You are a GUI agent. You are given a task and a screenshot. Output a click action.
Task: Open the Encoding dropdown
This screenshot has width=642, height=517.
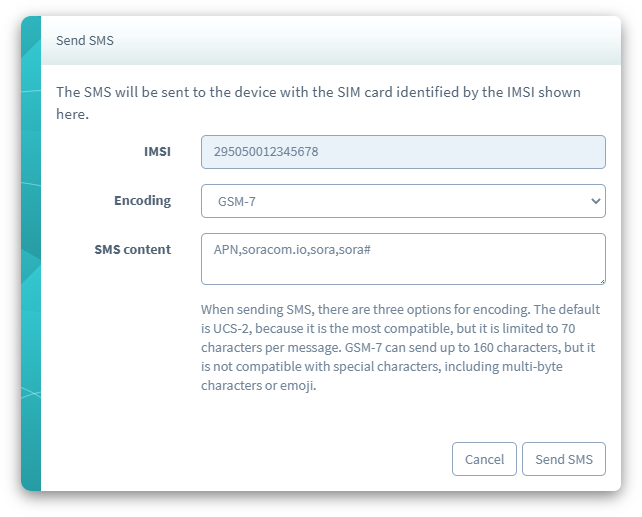pos(403,201)
